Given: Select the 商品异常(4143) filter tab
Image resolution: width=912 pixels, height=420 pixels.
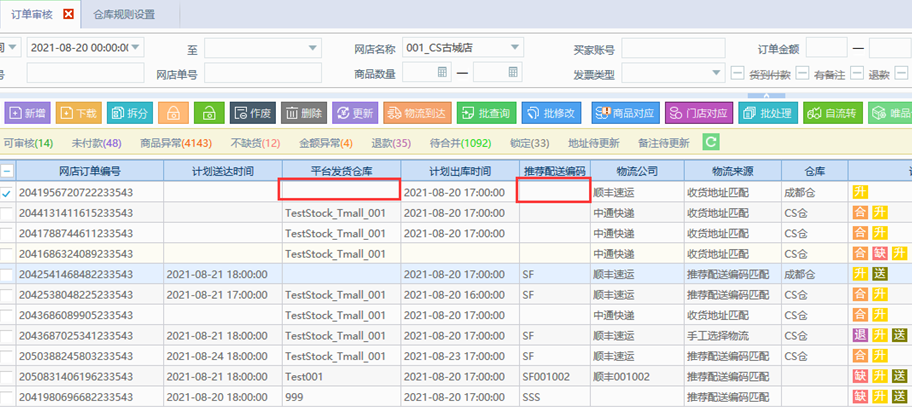Looking at the screenshot, I should 176,143.
